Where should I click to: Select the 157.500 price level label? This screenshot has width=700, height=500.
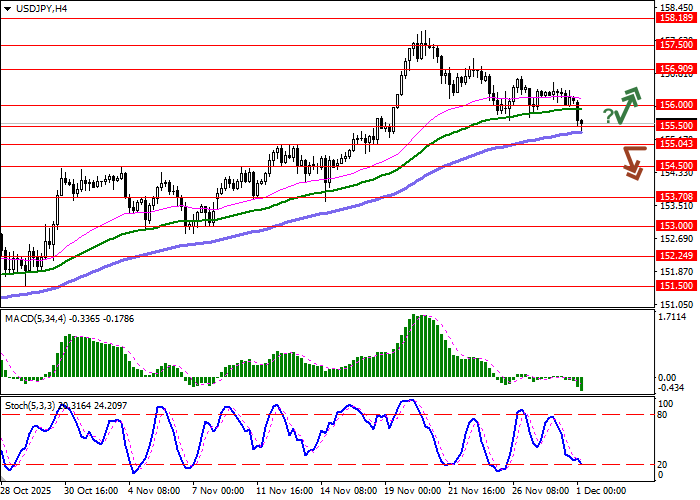pyautogui.click(x=675, y=45)
